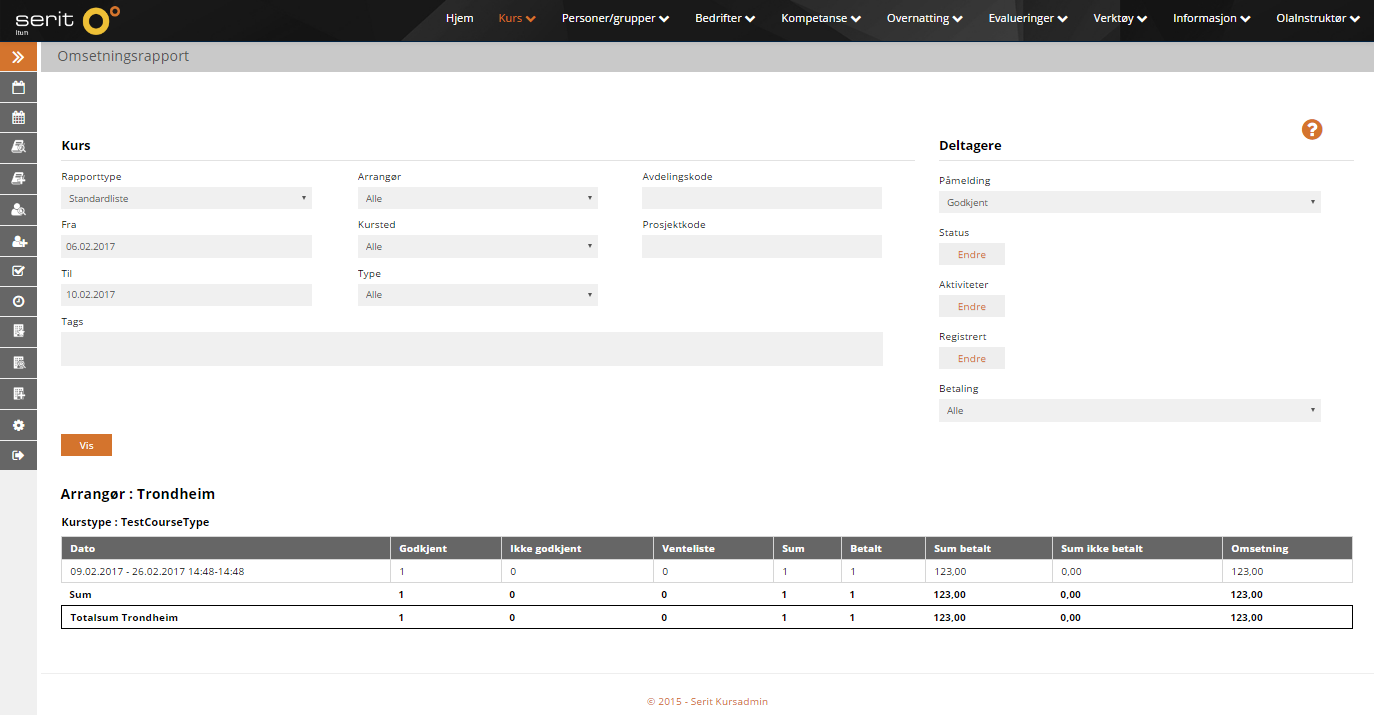
Task: Open the Betaling dropdown
Action: [1130, 410]
